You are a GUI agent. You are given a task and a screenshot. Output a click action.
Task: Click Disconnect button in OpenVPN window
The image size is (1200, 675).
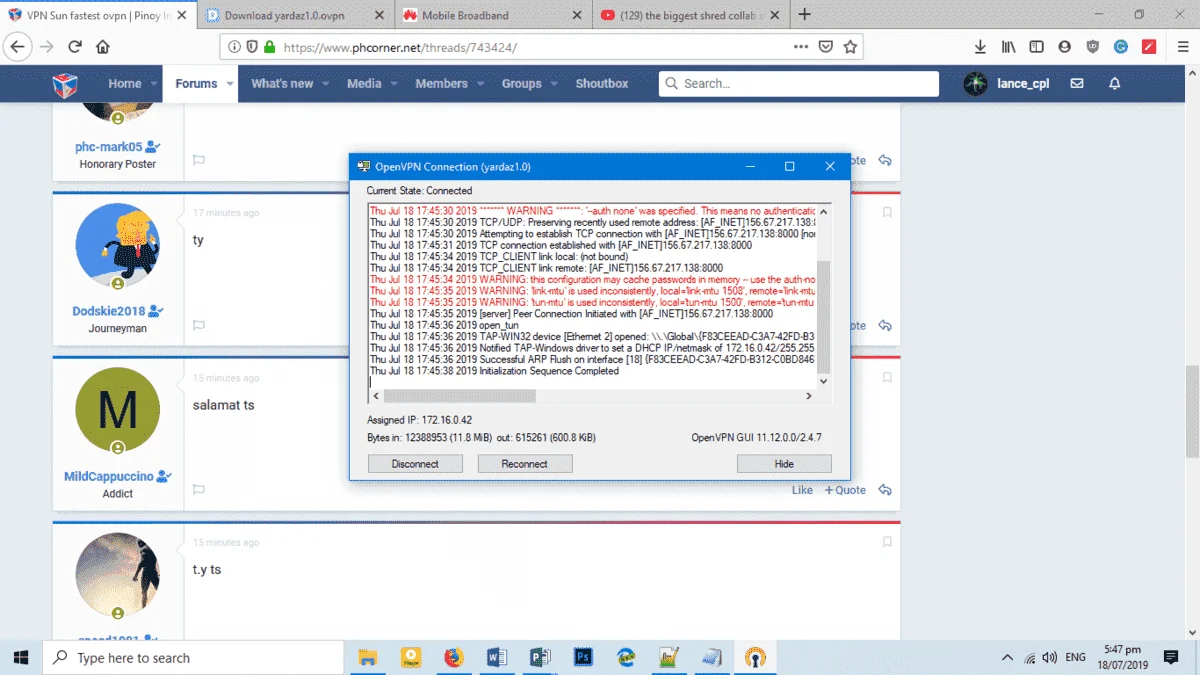(x=415, y=464)
